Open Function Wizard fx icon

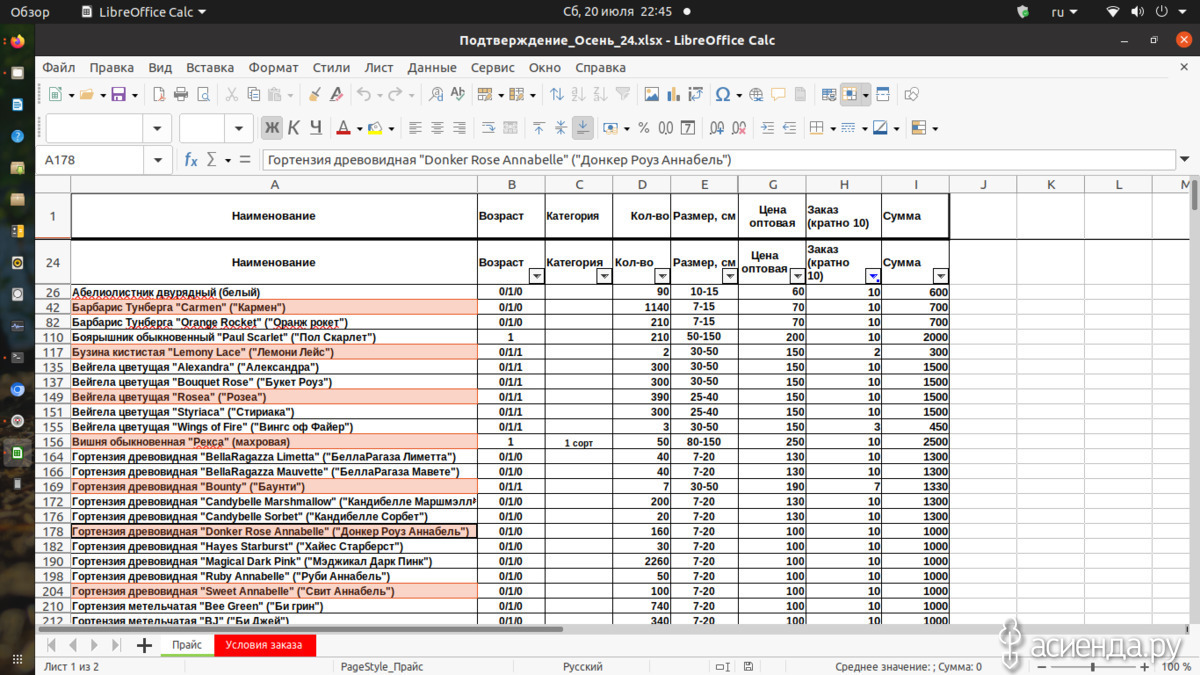click(x=191, y=160)
